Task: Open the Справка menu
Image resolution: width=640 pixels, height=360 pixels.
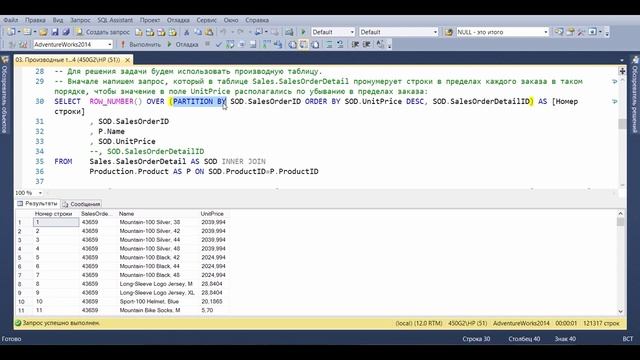Action: (257, 20)
